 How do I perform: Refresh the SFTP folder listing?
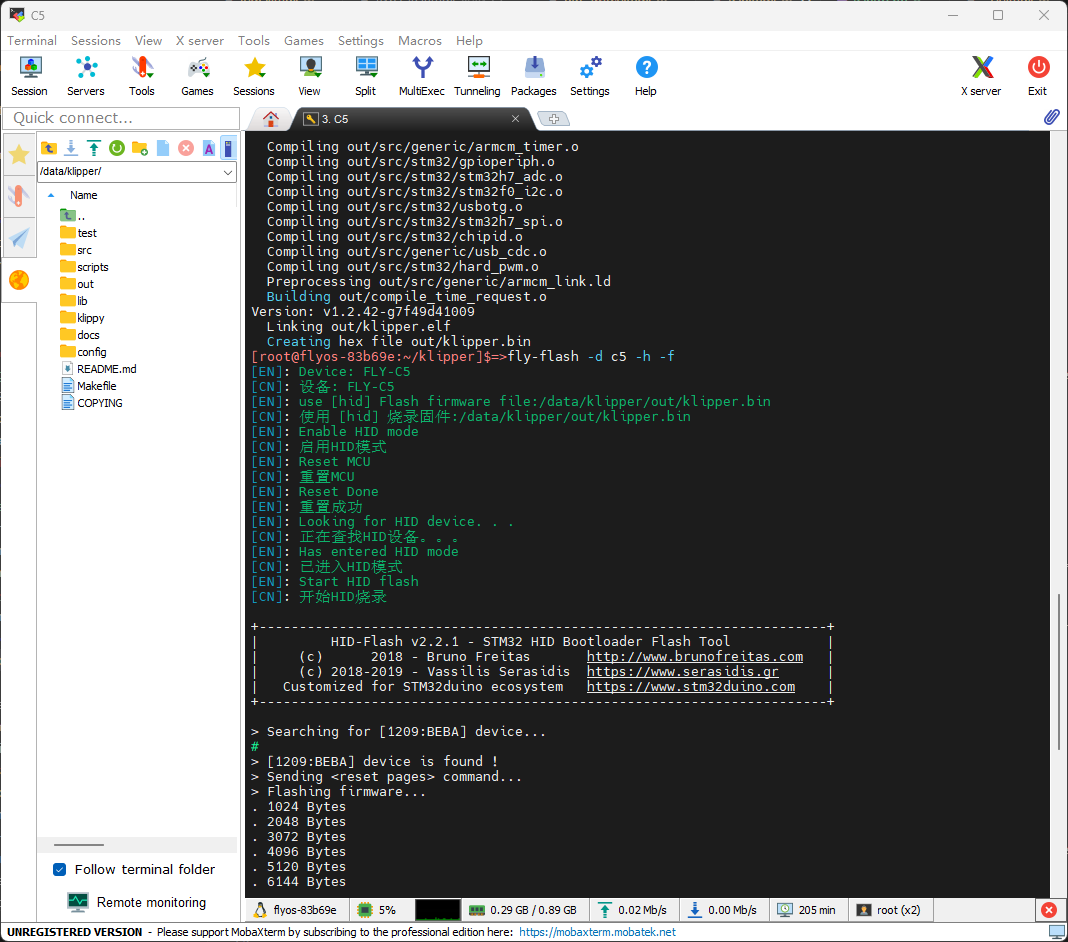(x=117, y=148)
